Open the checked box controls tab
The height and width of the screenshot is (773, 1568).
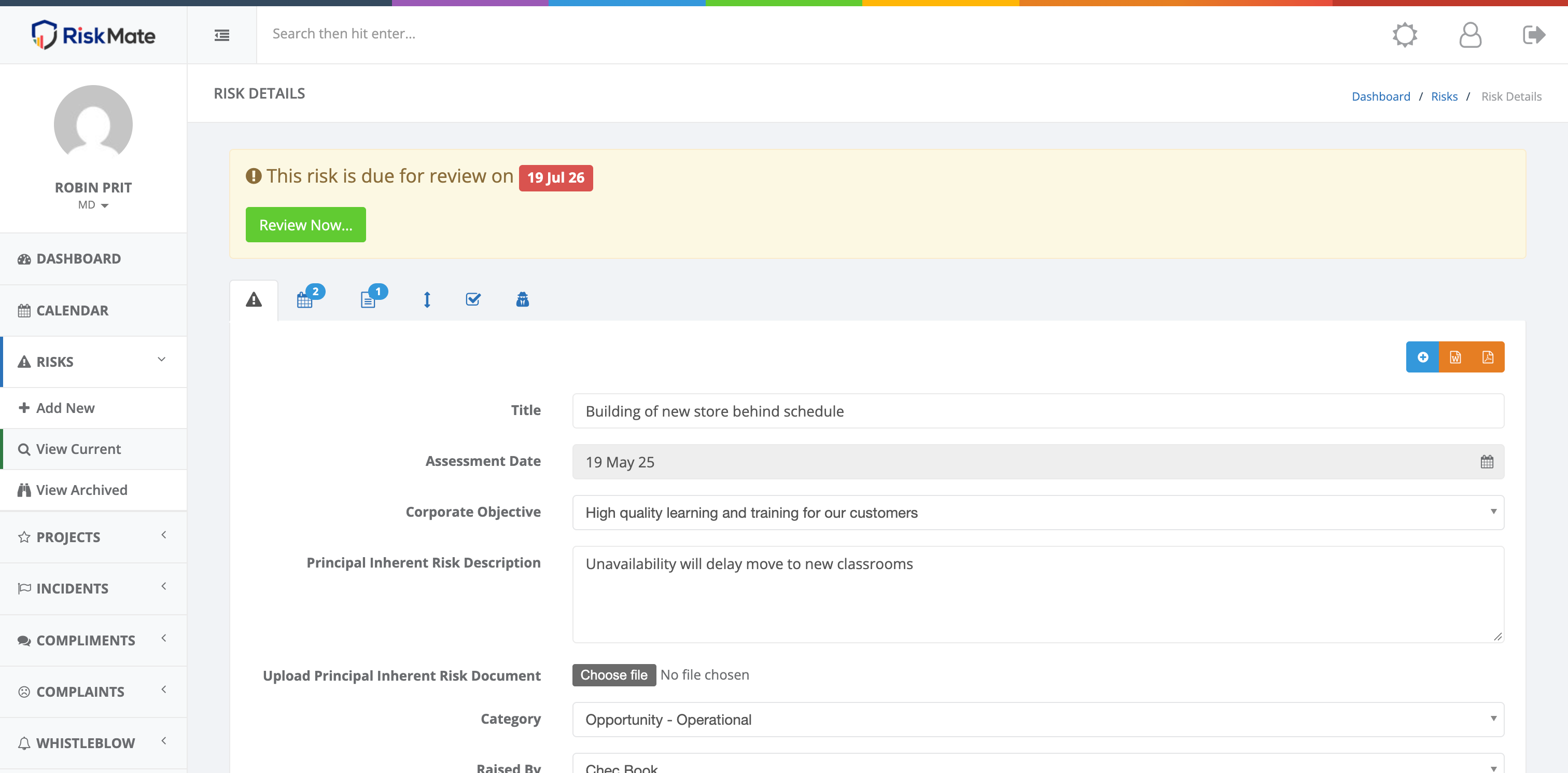pyautogui.click(x=473, y=299)
